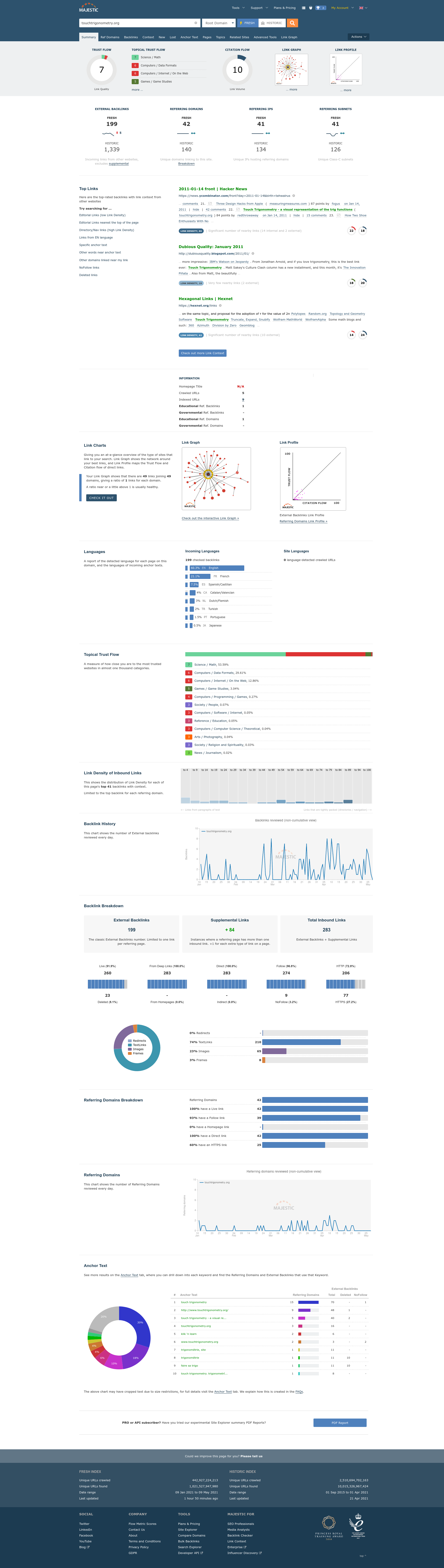
Task: Click the TextLinks 74% bar
Action: tap(302, 1042)
